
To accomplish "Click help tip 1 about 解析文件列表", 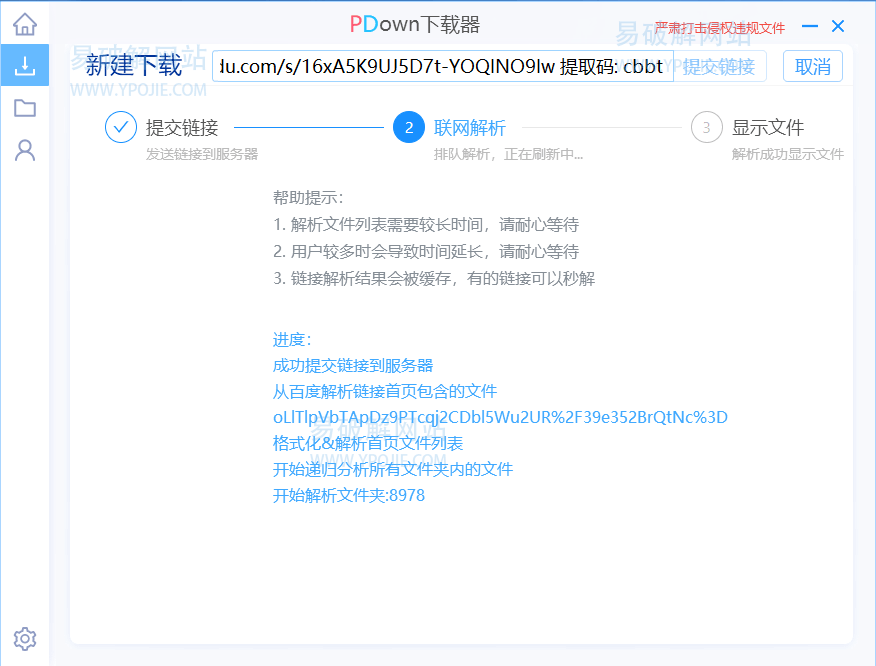I will [x=426, y=225].
